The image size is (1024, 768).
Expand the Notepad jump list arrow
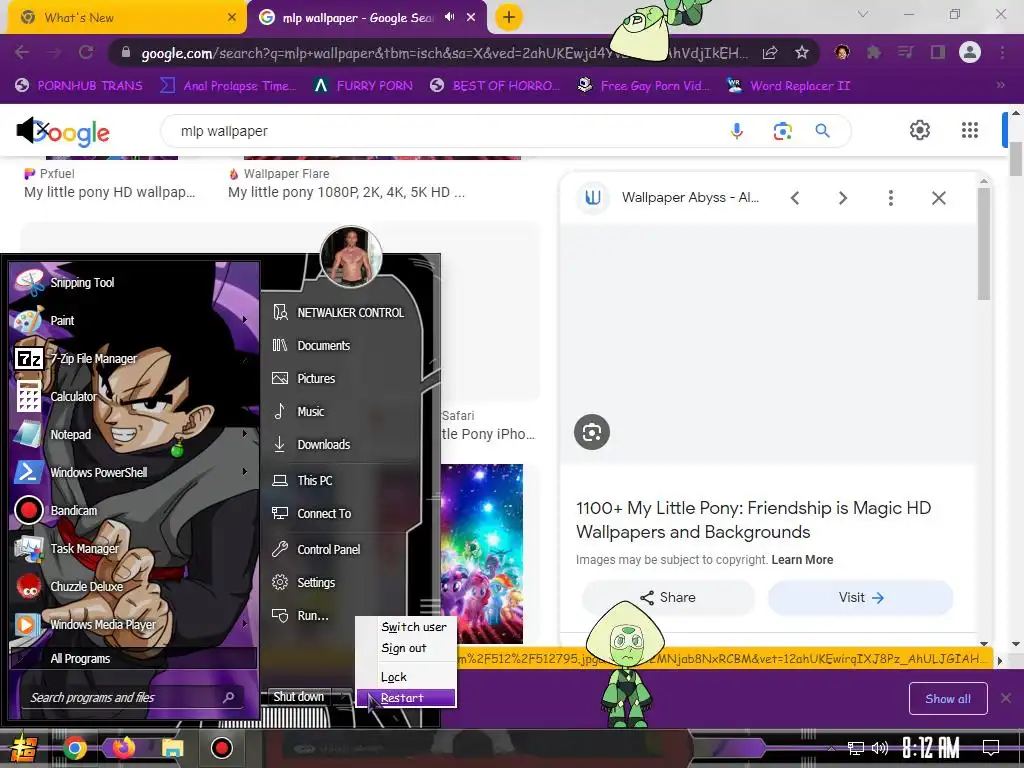pos(245,434)
